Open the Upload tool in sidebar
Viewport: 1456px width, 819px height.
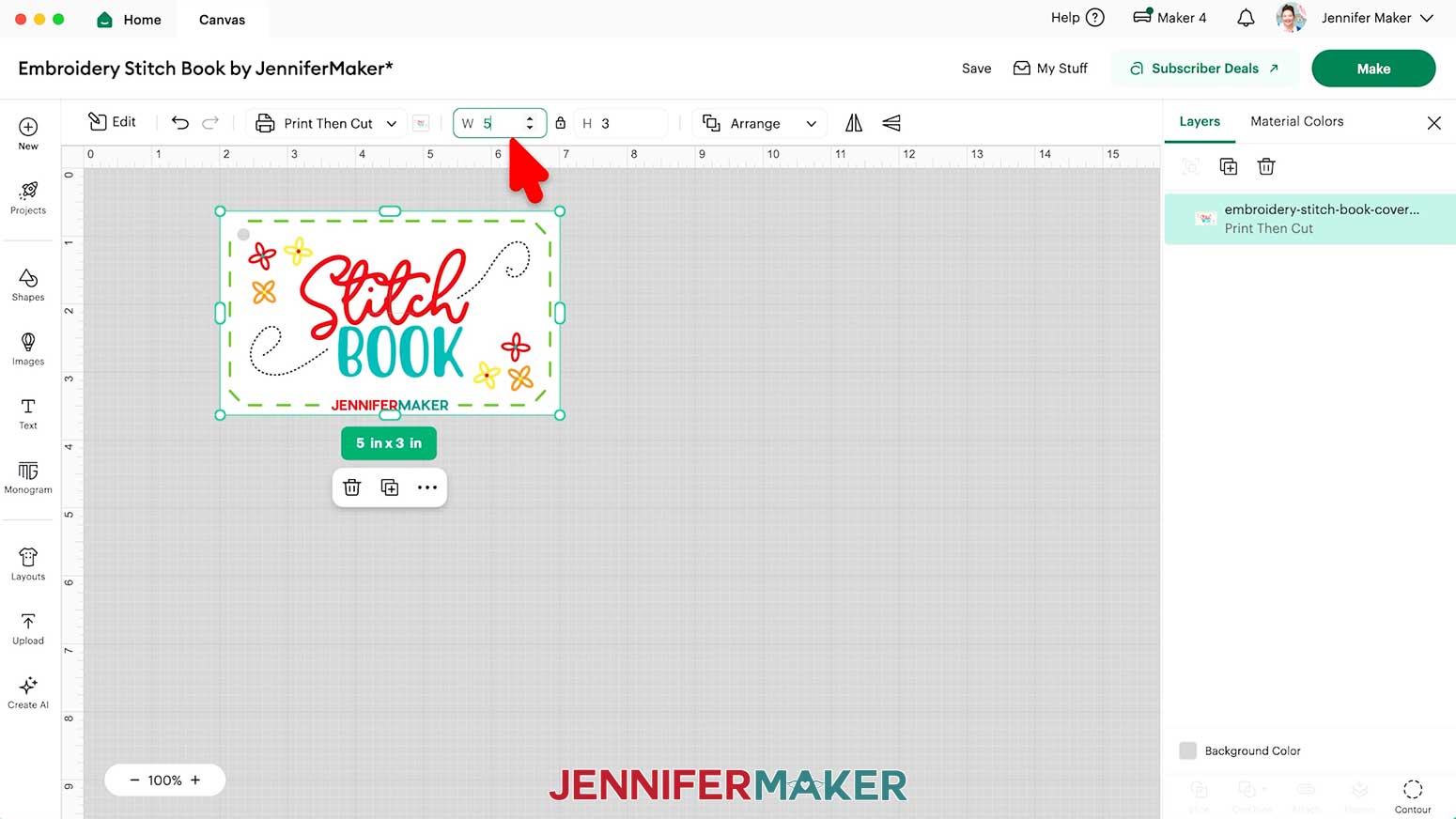28,628
